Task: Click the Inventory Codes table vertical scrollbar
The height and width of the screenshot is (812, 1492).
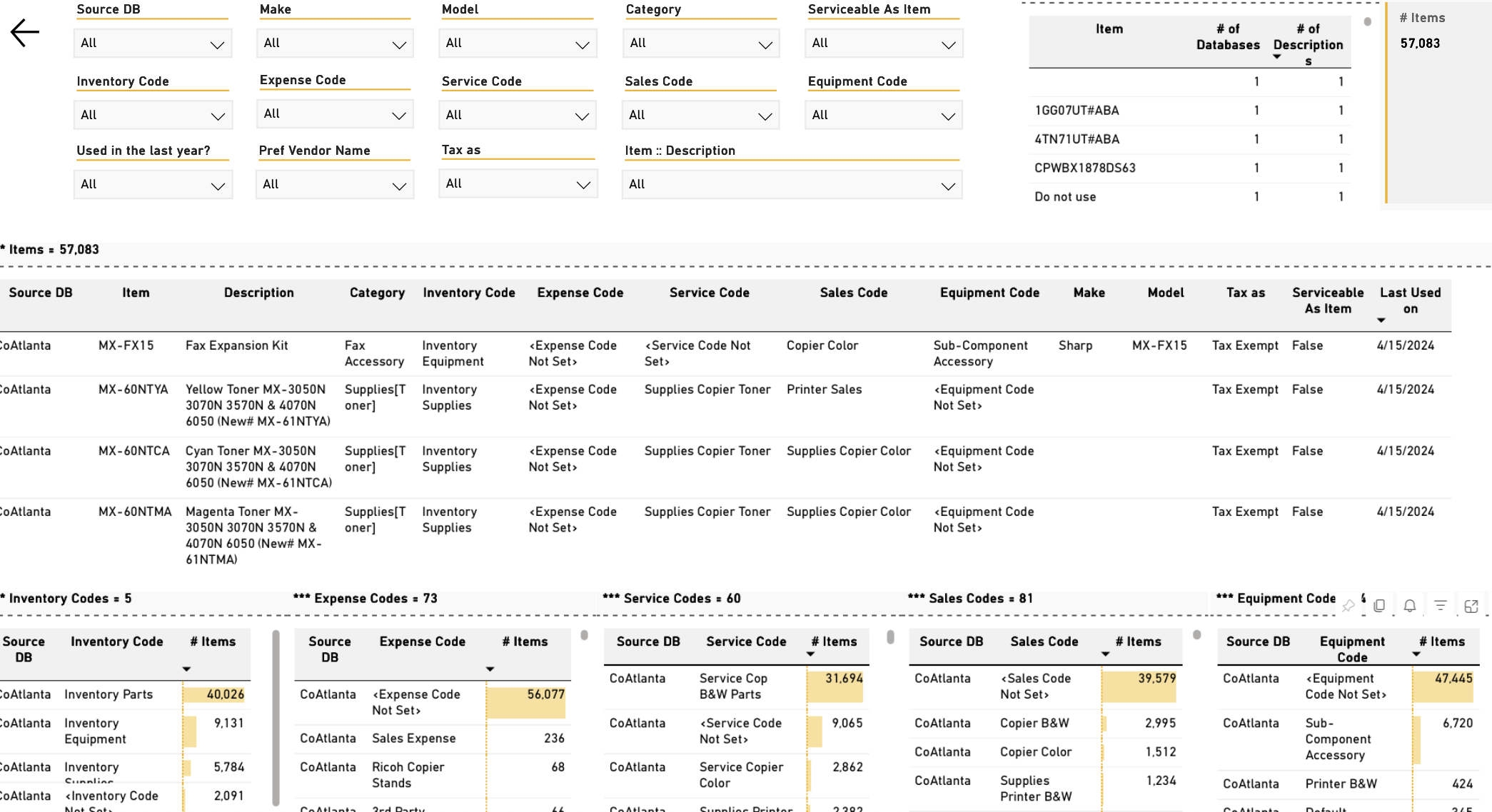Action: pos(276,717)
